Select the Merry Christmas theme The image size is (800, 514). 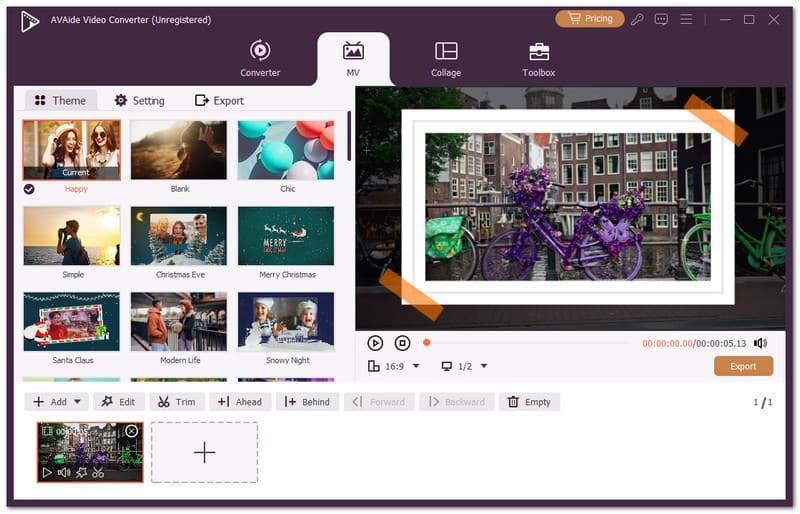[x=286, y=236]
